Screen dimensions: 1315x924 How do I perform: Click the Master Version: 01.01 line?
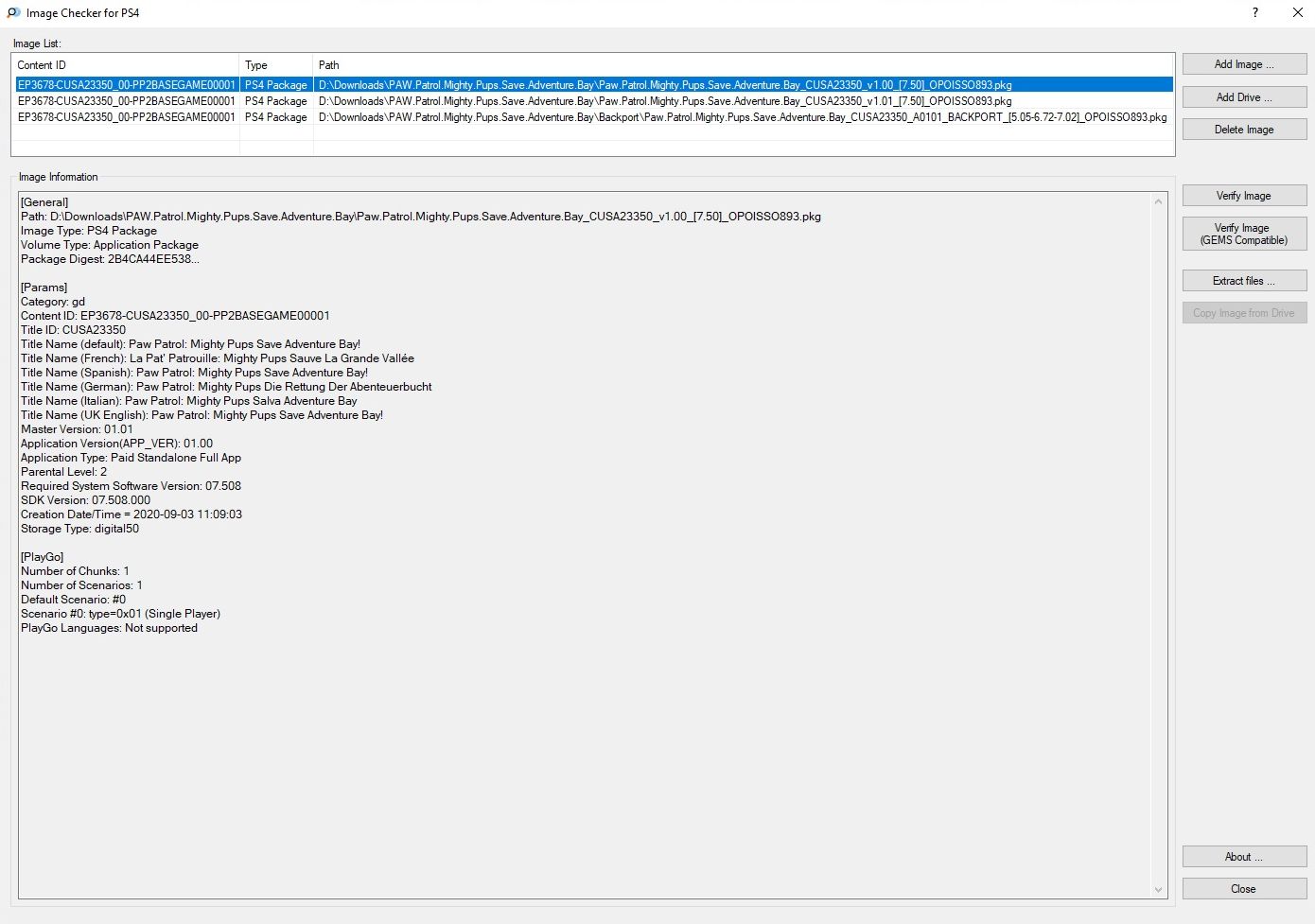tap(77, 429)
